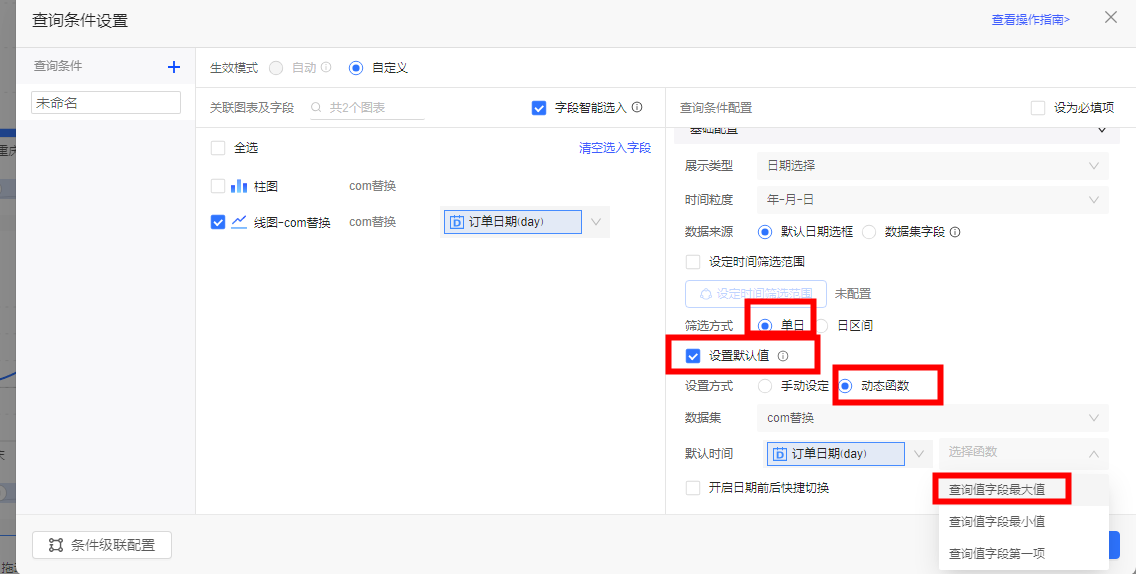Image resolution: width=1136 pixels, height=574 pixels.
Task: Choose 查询值字段最小值 from function list
Action: (997, 522)
